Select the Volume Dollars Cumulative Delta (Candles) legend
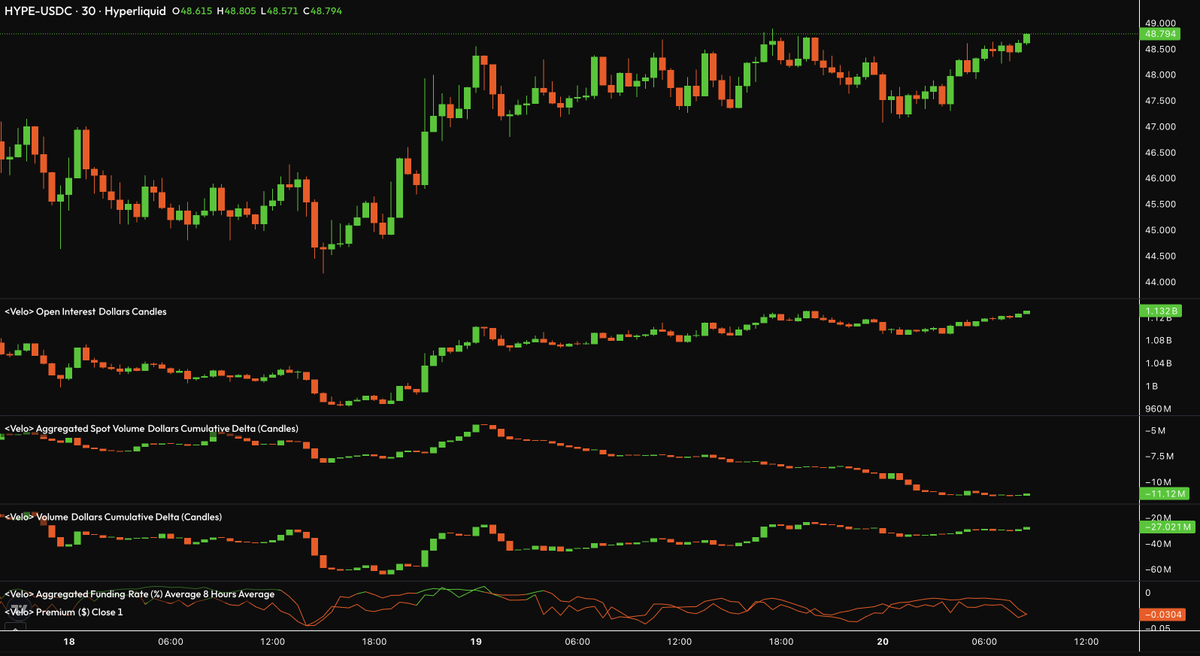The height and width of the screenshot is (656, 1200). pos(113,517)
